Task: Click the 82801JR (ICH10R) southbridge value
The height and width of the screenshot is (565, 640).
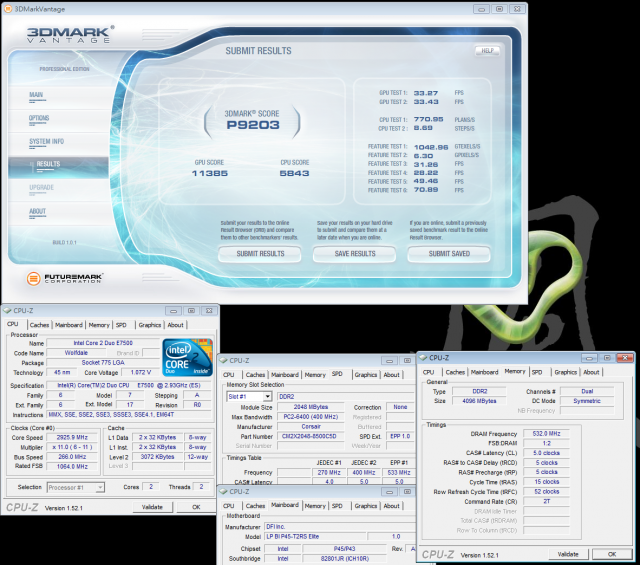Action: click(x=344, y=558)
